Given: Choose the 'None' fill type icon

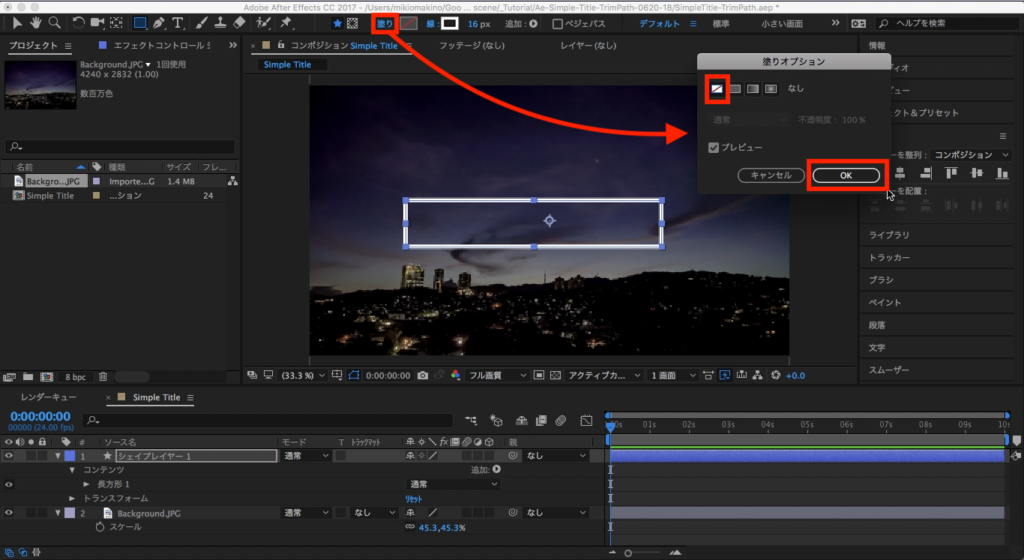Looking at the screenshot, I should tap(717, 89).
